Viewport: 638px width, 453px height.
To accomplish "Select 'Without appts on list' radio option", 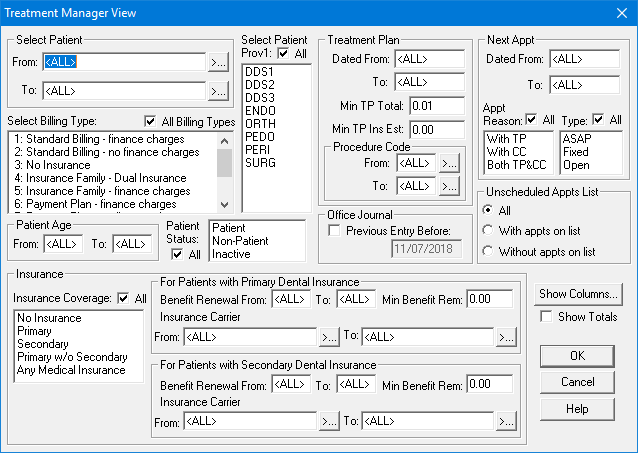I will pos(487,252).
